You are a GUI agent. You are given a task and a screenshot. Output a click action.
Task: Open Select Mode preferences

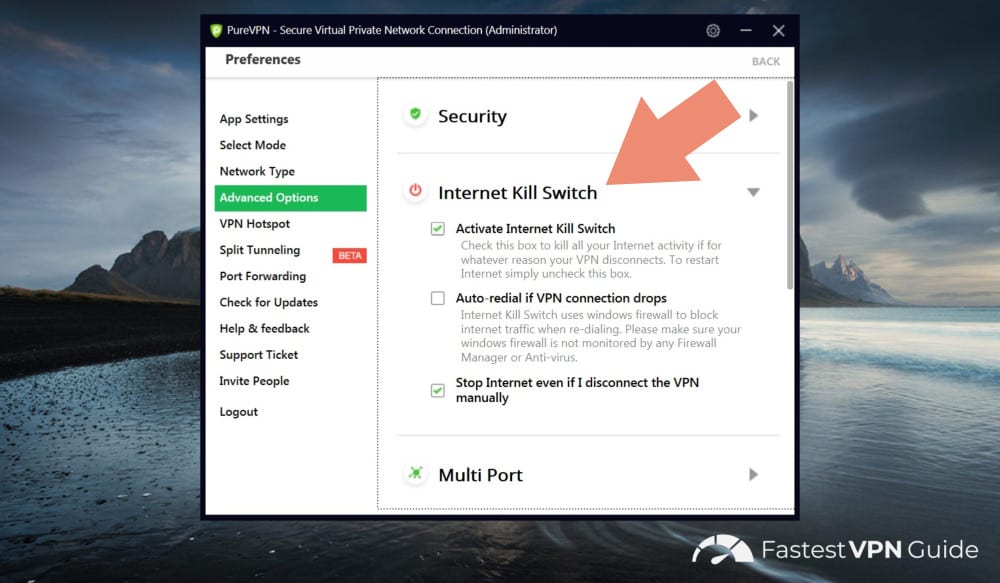(253, 145)
